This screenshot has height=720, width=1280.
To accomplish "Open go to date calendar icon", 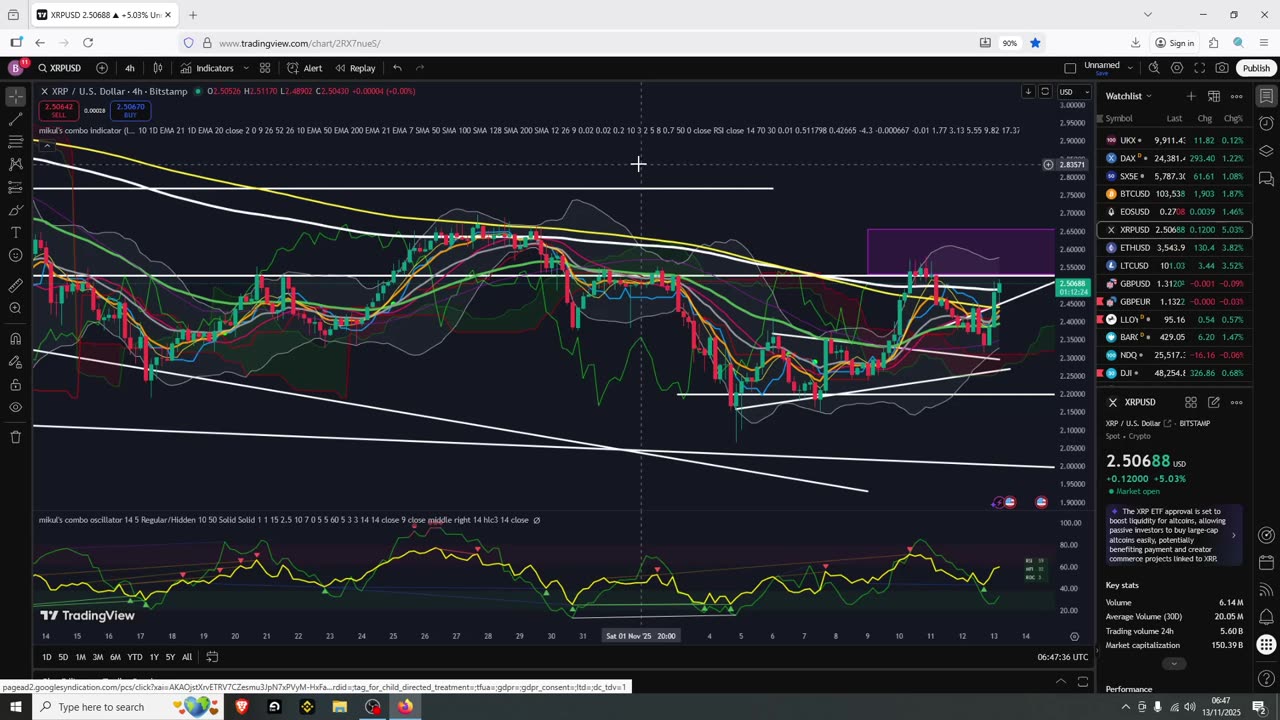I will 213,657.
